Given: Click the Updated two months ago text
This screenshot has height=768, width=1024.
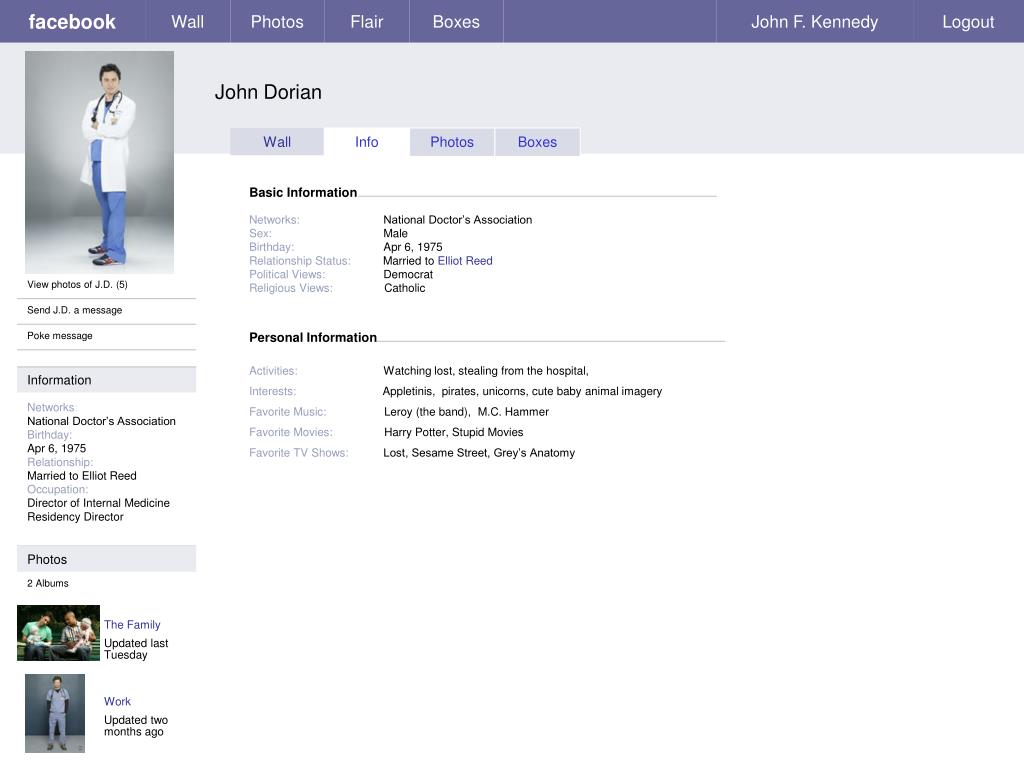Looking at the screenshot, I should (x=136, y=726).
